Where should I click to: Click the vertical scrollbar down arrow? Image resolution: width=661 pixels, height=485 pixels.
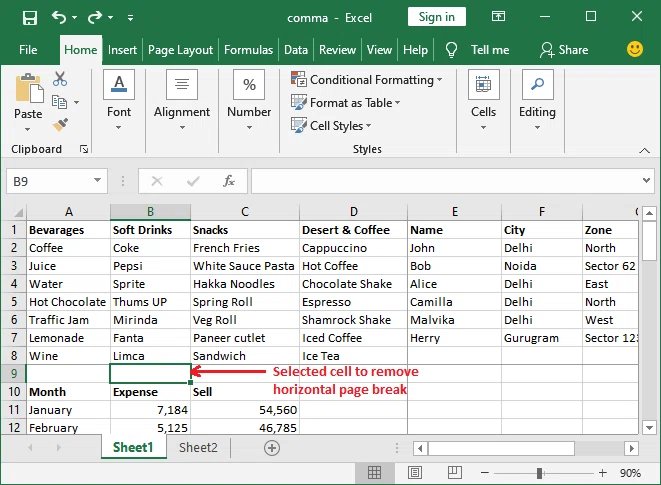[649, 428]
